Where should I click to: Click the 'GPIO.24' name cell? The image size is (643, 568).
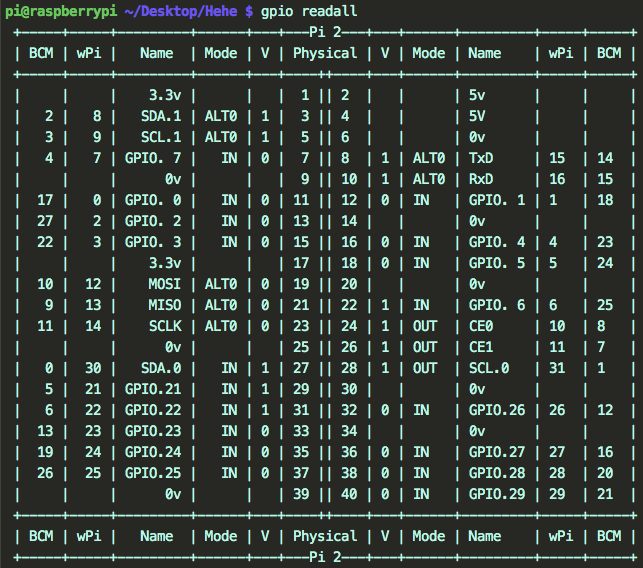pyautogui.click(x=153, y=452)
